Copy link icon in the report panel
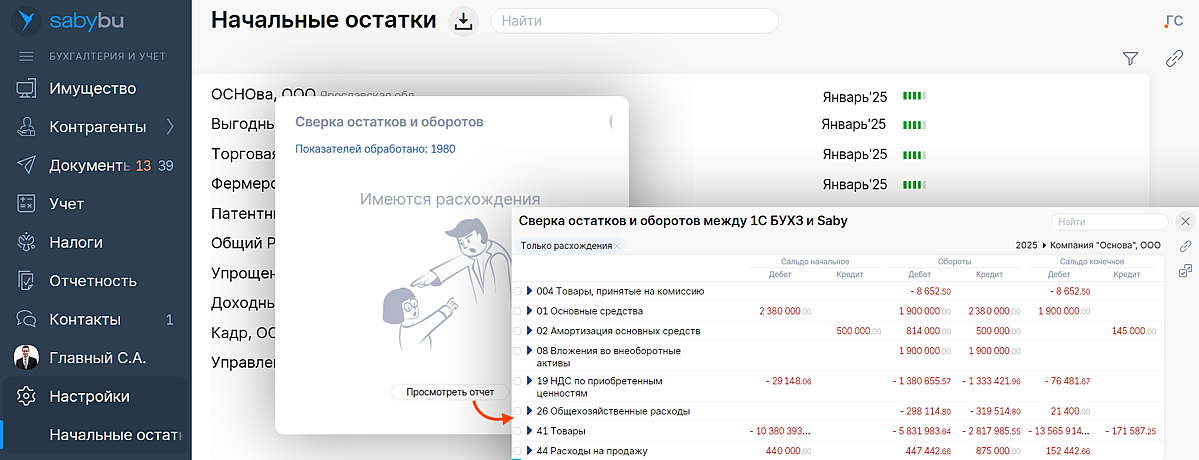 click(x=1186, y=246)
